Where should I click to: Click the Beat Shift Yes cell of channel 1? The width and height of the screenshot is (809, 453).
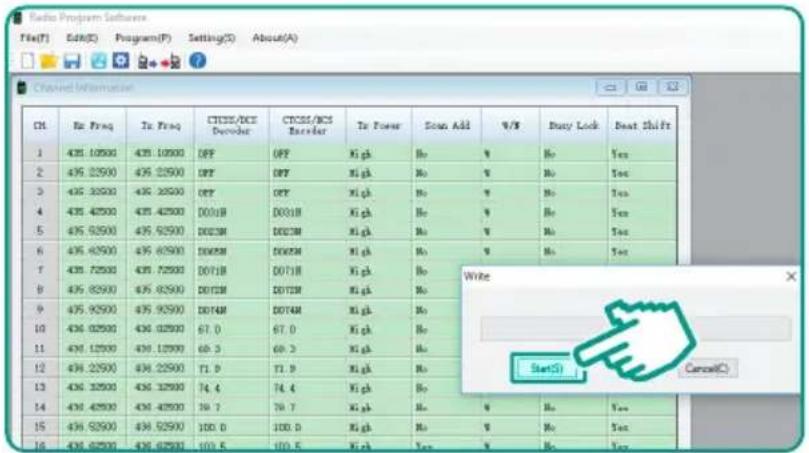642,153
